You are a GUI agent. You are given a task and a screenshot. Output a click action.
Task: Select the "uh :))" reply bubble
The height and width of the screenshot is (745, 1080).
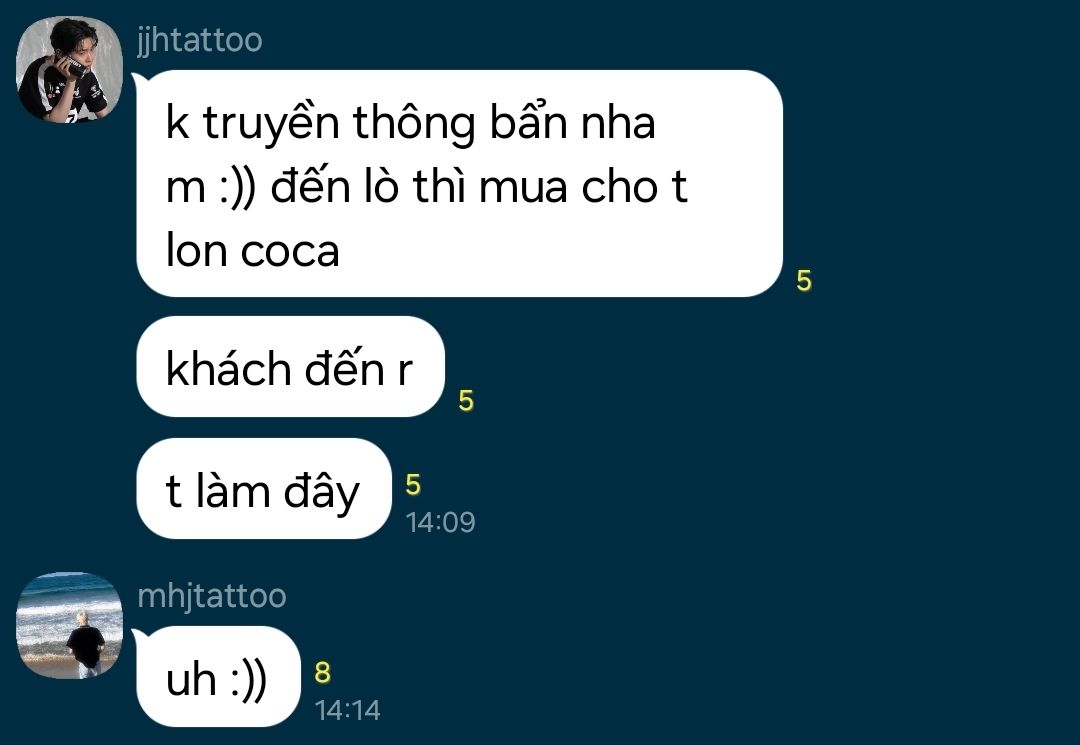coord(218,676)
